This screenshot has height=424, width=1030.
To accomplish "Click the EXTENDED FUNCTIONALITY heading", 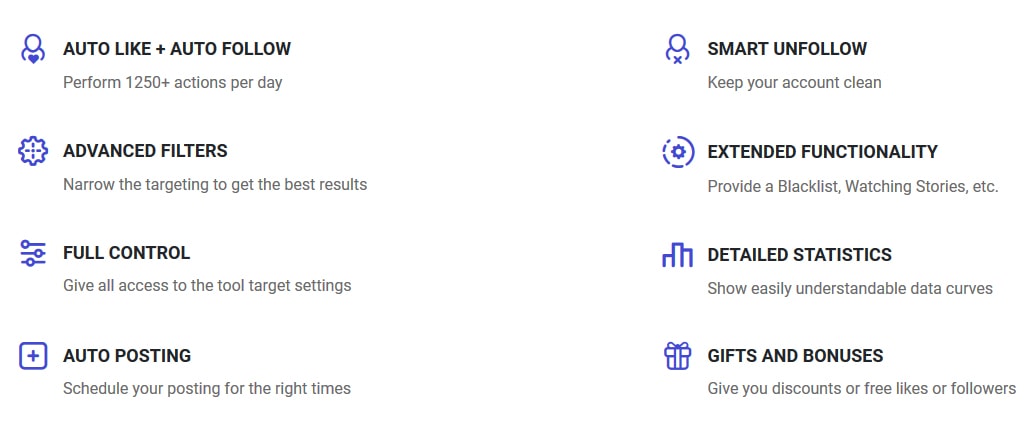I will (822, 152).
